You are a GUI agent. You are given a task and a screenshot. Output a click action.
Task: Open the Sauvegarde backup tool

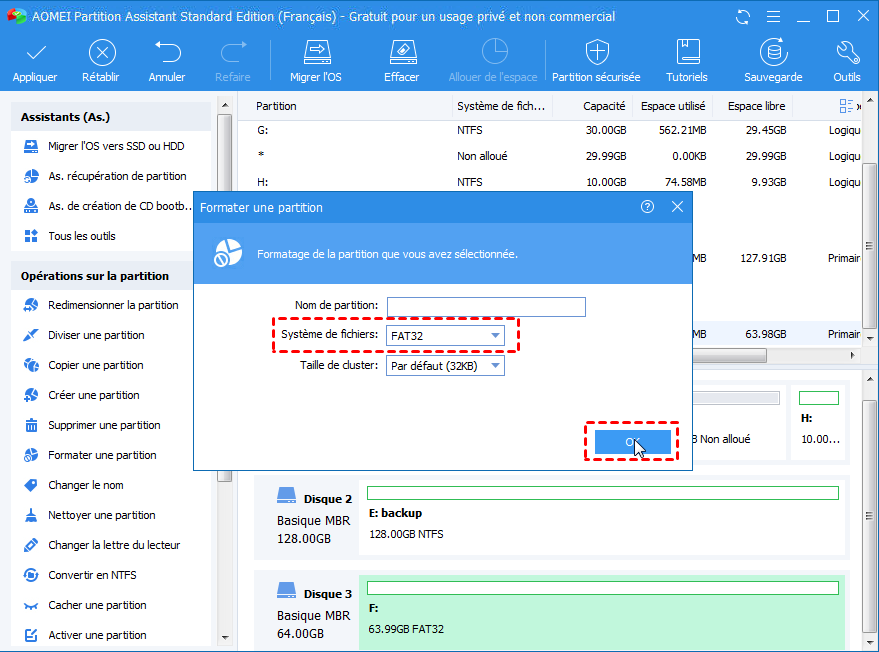point(773,61)
